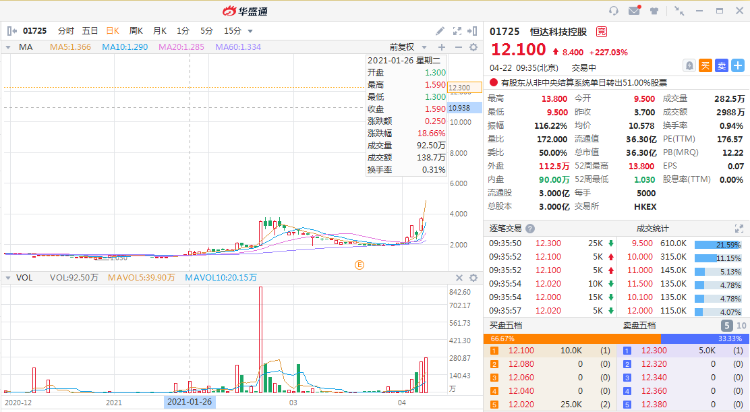The width and height of the screenshot is (750, 412).
Task: Click the MAVOL5:39.90万 volume label
Action: [141, 278]
